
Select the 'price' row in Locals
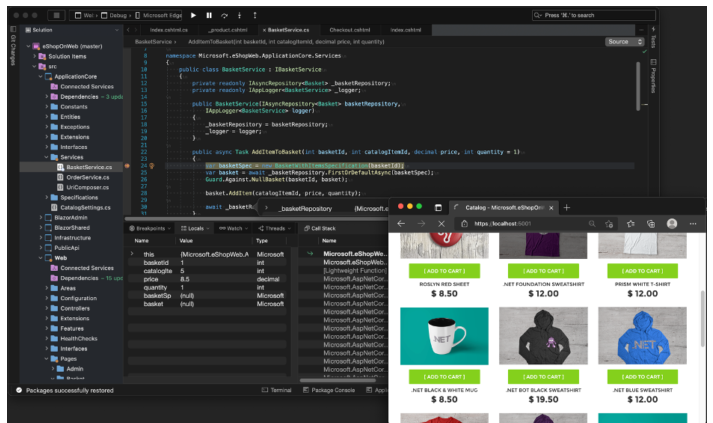207,279
